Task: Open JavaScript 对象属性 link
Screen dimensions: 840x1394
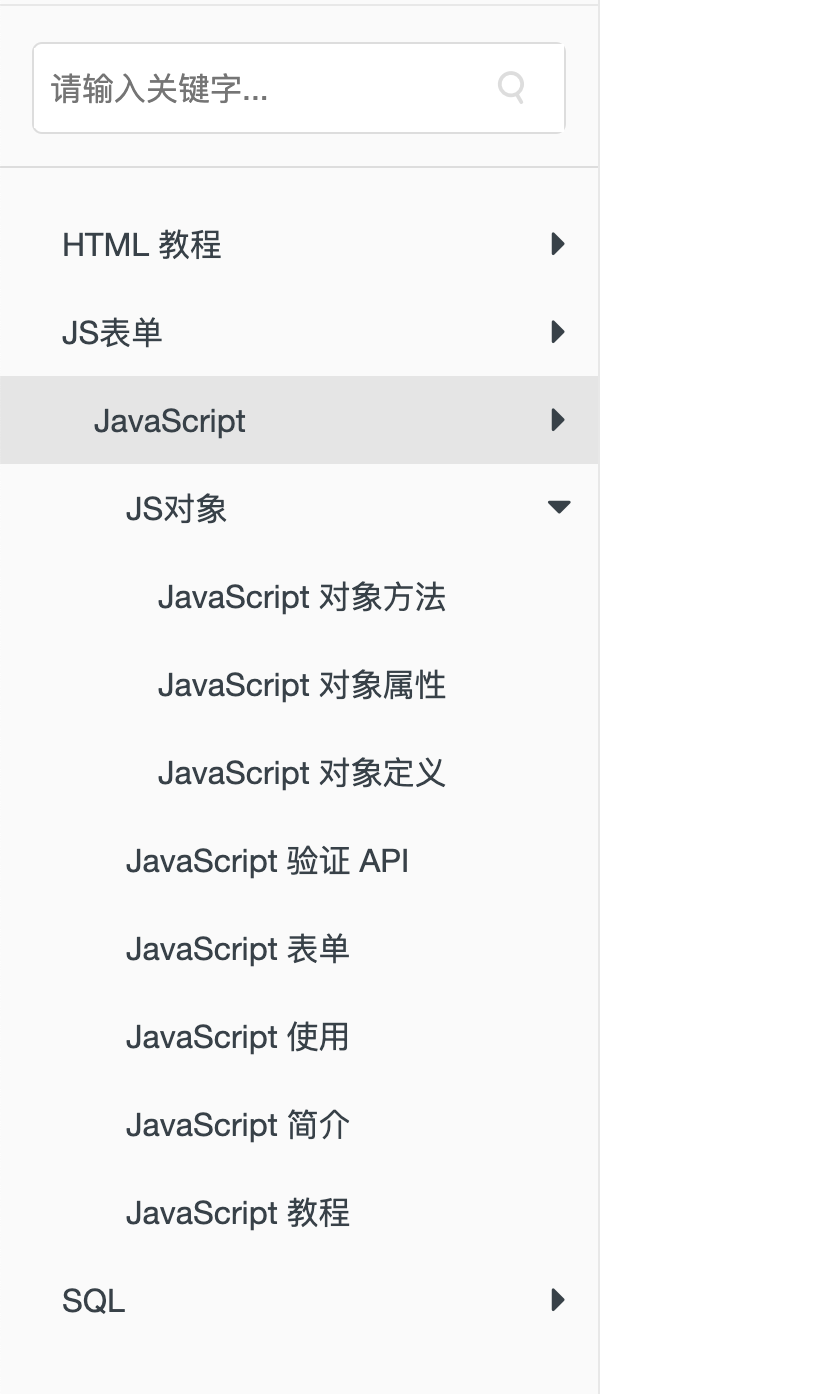Action: [x=302, y=685]
